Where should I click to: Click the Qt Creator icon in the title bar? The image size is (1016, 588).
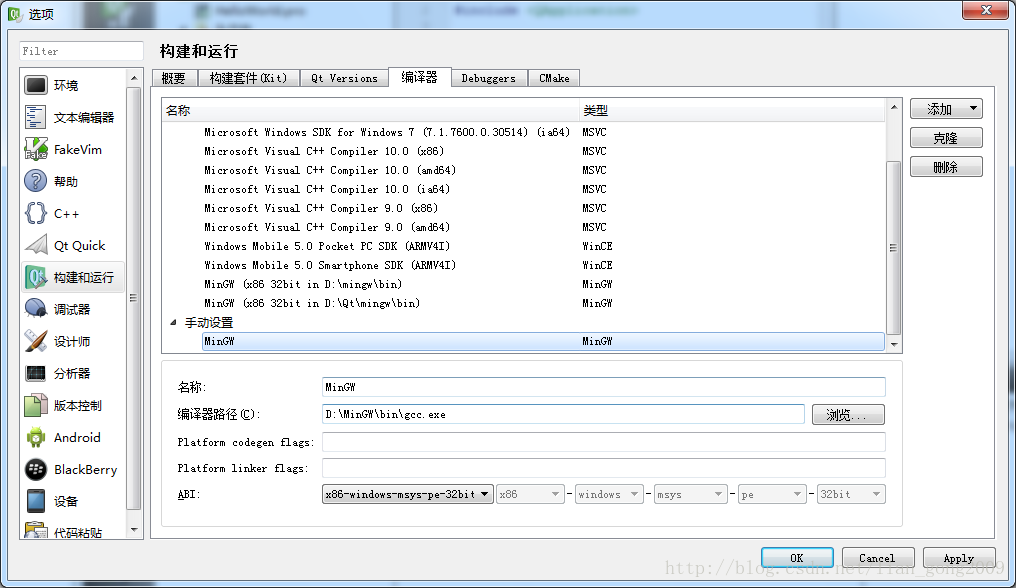(16, 14)
